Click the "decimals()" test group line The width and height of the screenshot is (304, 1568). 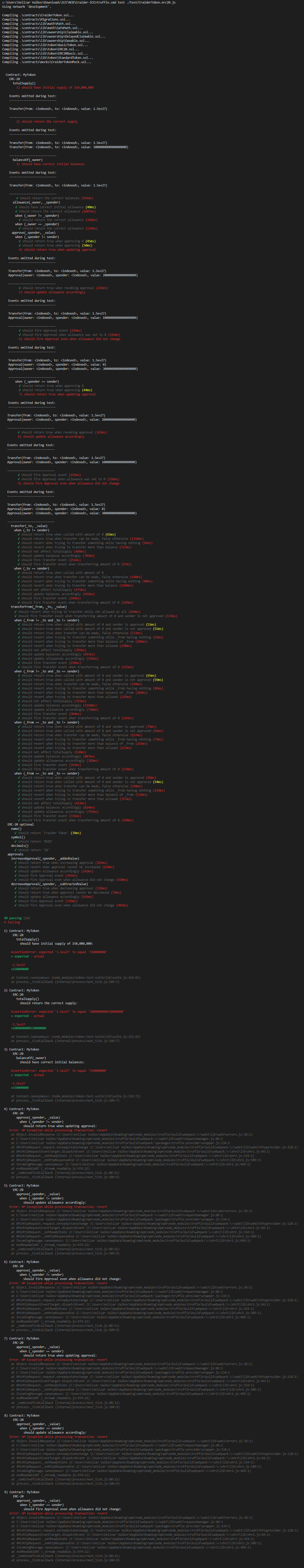pyautogui.click(x=19, y=846)
